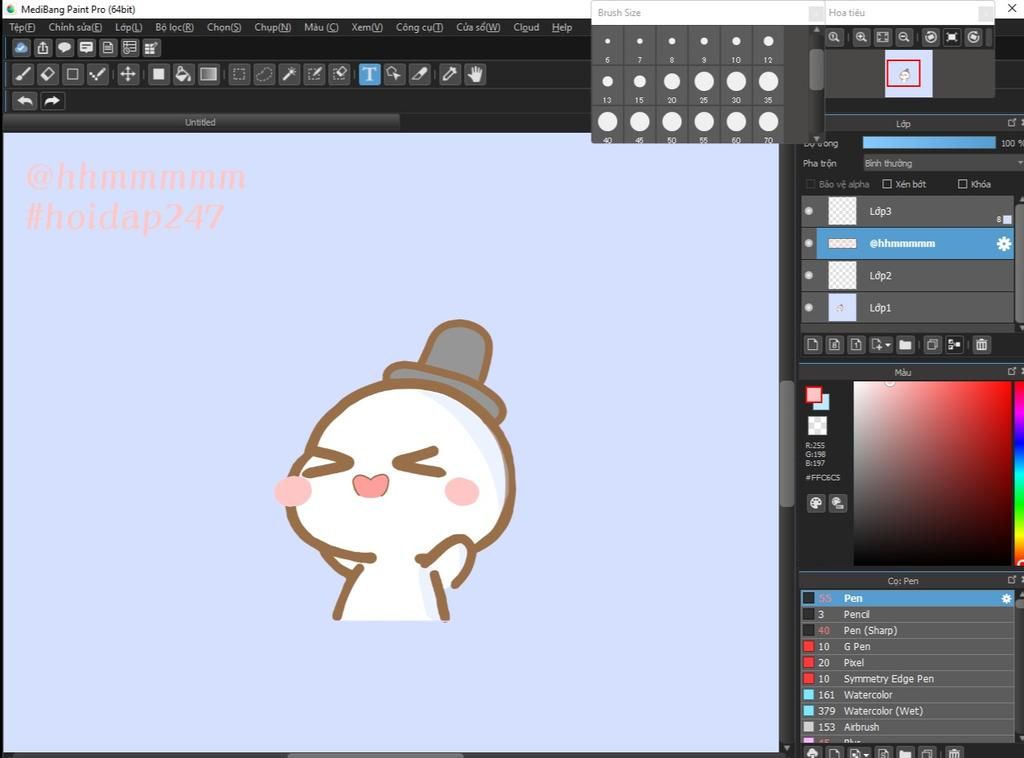This screenshot has height=758, width=1024.
Task: Fit canvas to window in navigator
Action: [882, 37]
